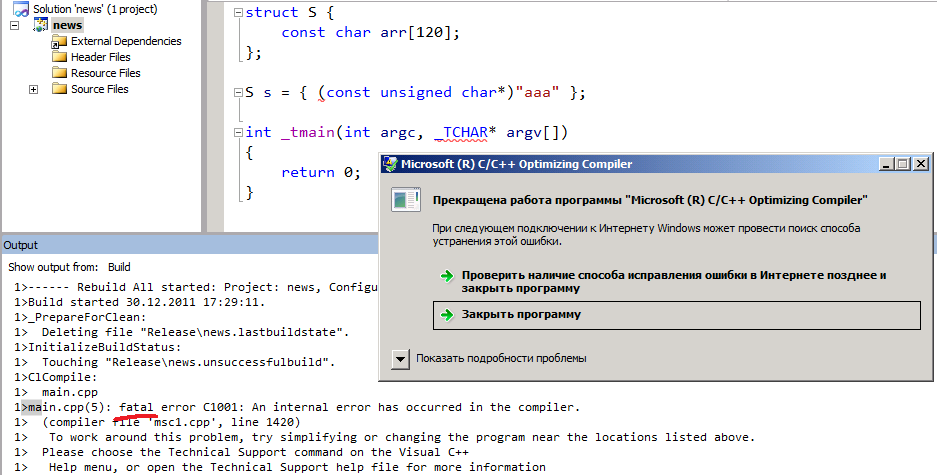The width and height of the screenshot is (937, 475).
Task: Collapse the S s initializer block
Action: [x=238, y=93]
